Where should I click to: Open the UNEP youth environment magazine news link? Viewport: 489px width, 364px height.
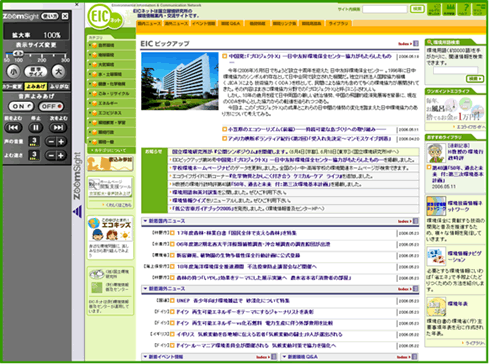click(233, 301)
